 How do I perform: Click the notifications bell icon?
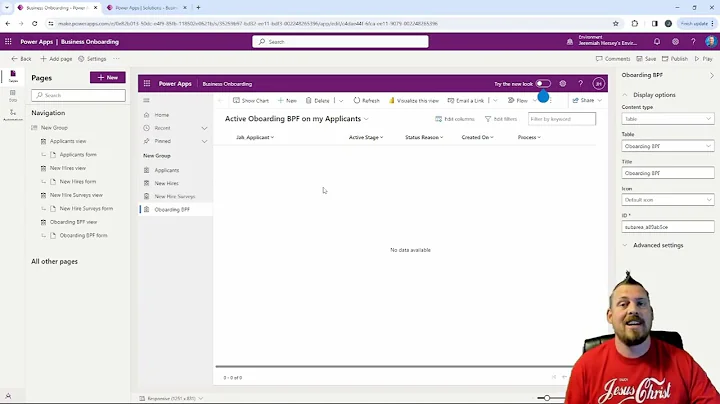coord(657,42)
